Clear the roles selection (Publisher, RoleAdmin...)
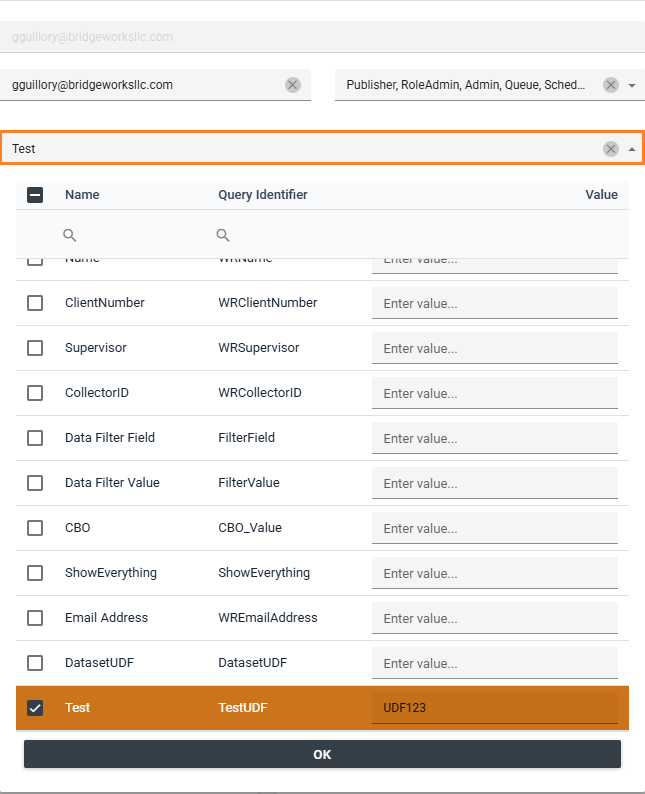 coord(611,85)
